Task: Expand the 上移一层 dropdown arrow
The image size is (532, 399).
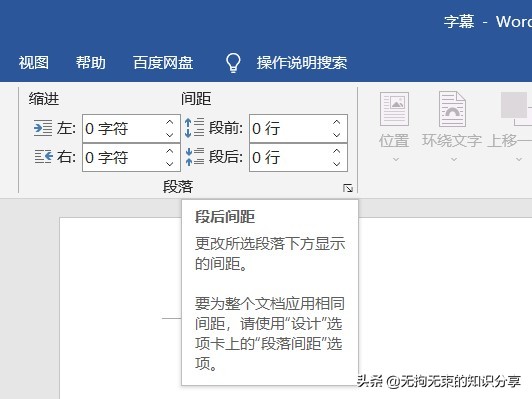Action: point(519,159)
